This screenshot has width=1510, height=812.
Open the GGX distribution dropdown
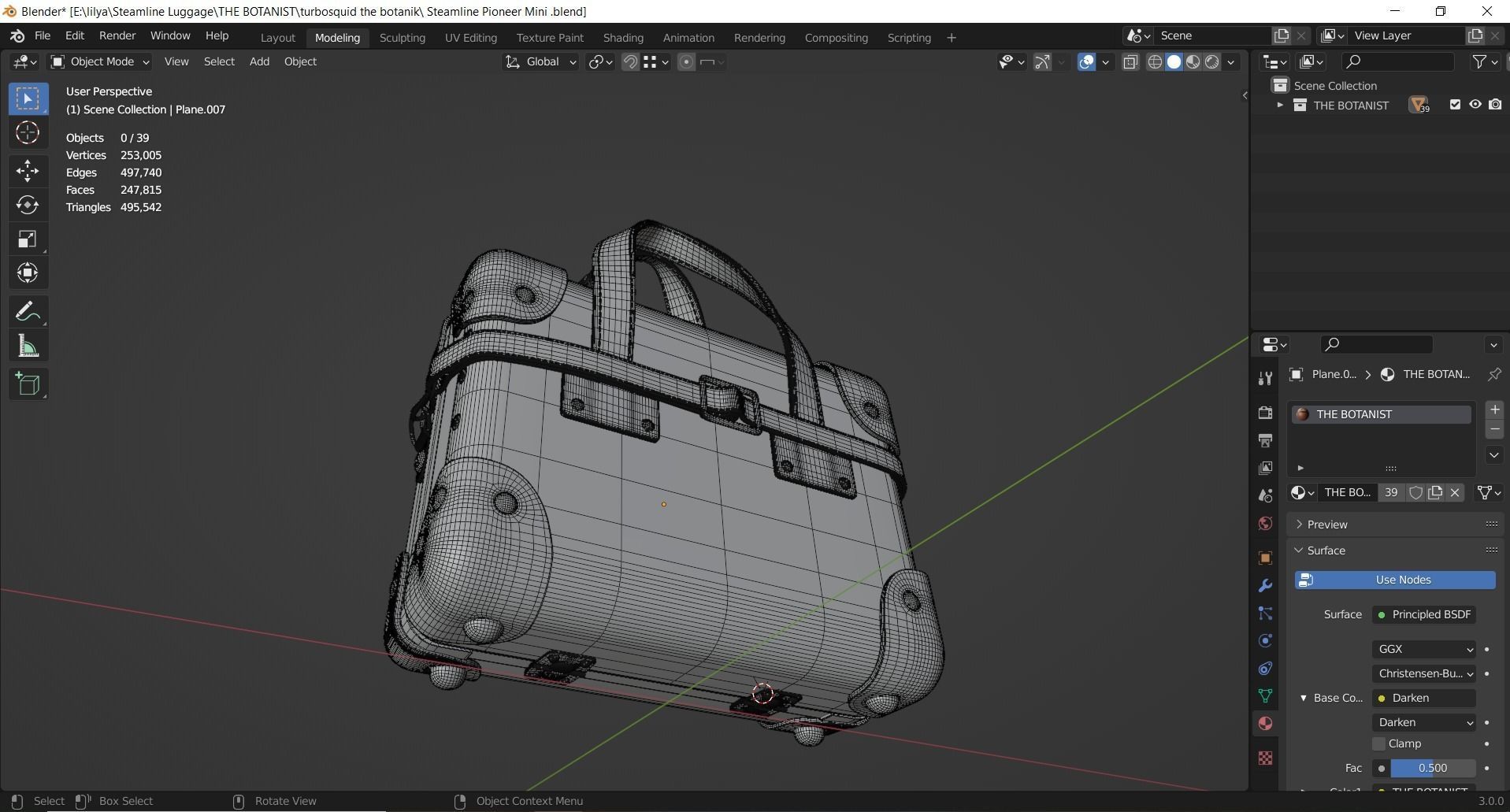coord(1424,649)
